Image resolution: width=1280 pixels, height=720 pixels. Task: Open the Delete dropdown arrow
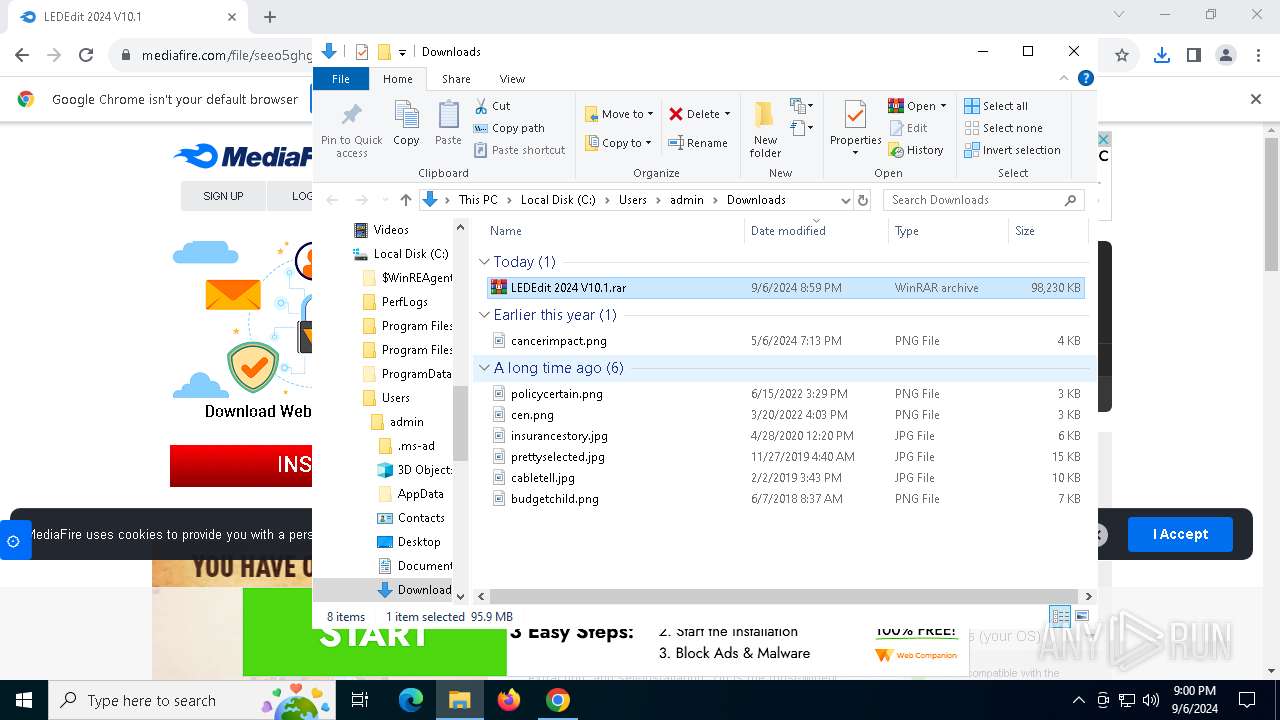[x=727, y=114]
